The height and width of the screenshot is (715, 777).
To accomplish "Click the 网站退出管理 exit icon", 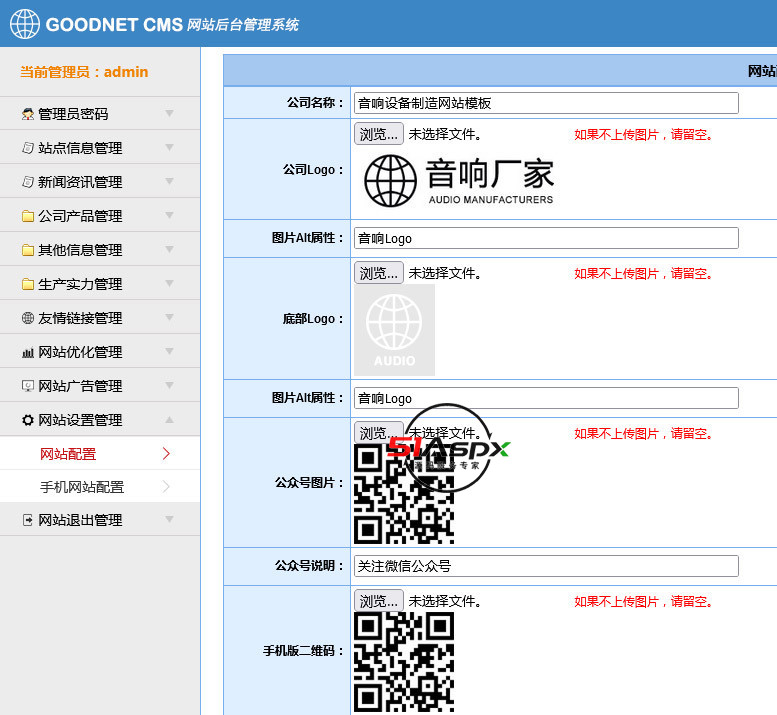I will (x=28, y=520).
